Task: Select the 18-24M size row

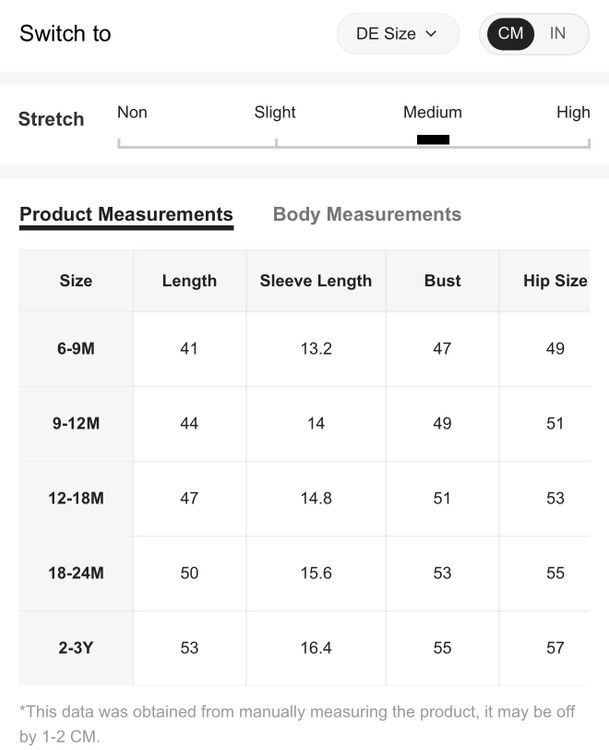Action: click(76, 573)
